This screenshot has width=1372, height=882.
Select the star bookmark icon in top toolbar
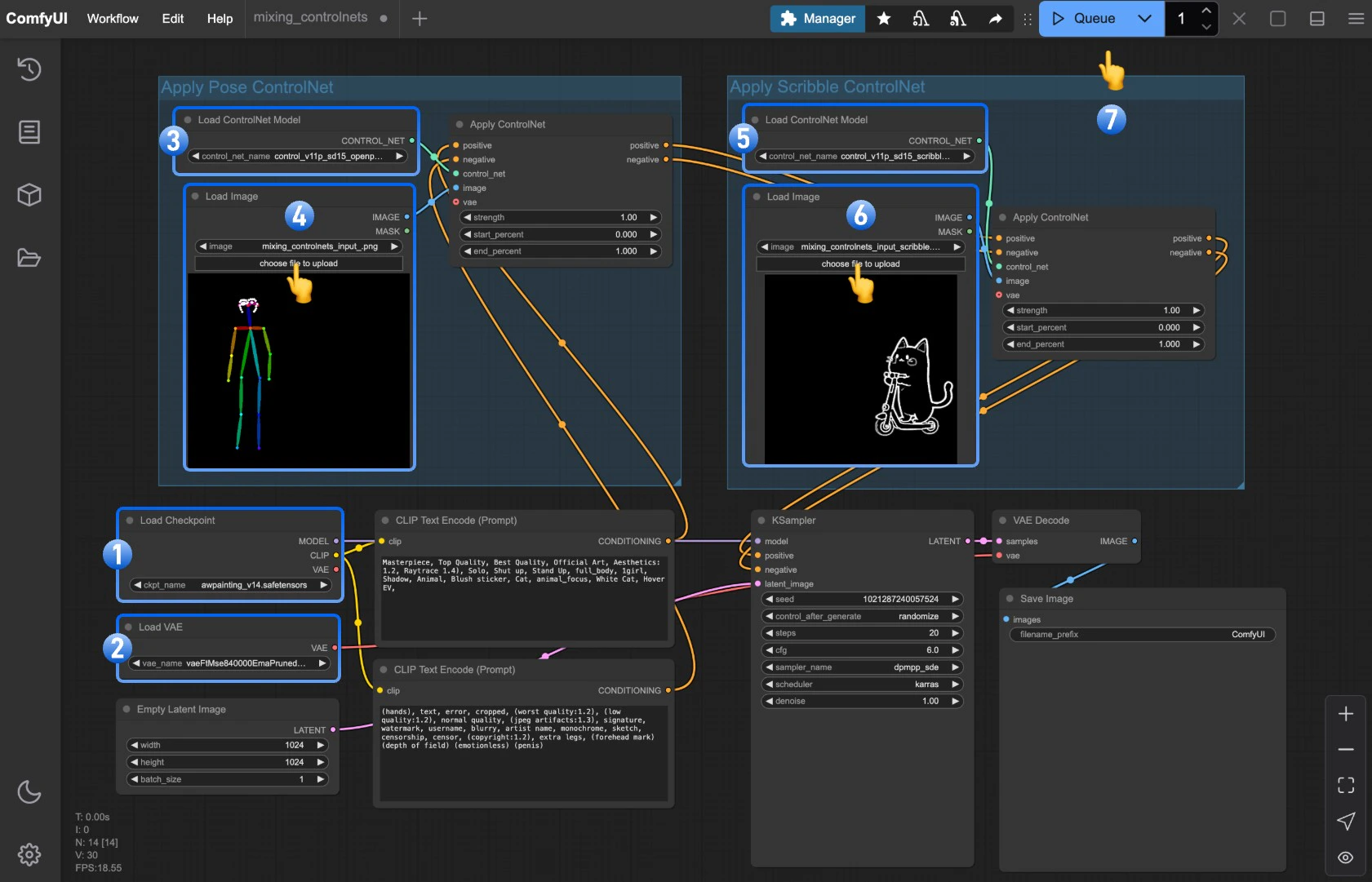pos(884,18)
